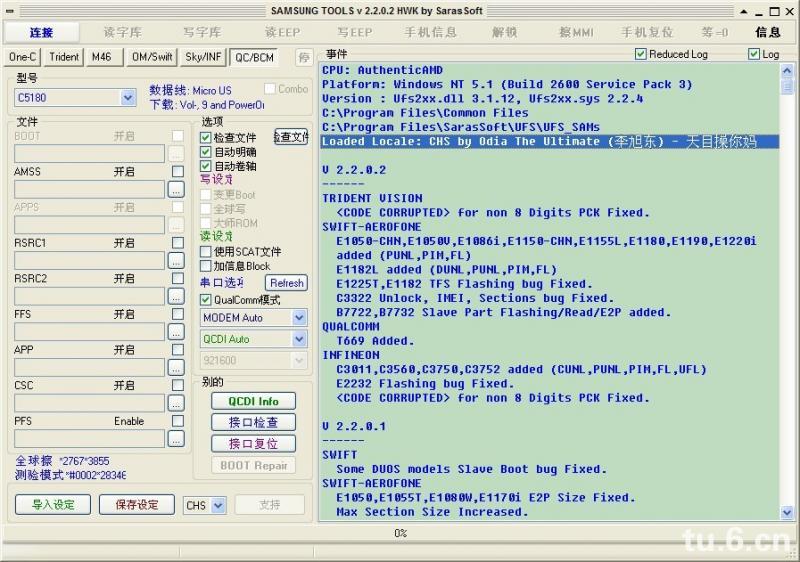The height and width of the screenshot is (562, 800).
Task: Open the PFS file browse button
Action: [176, 439]
